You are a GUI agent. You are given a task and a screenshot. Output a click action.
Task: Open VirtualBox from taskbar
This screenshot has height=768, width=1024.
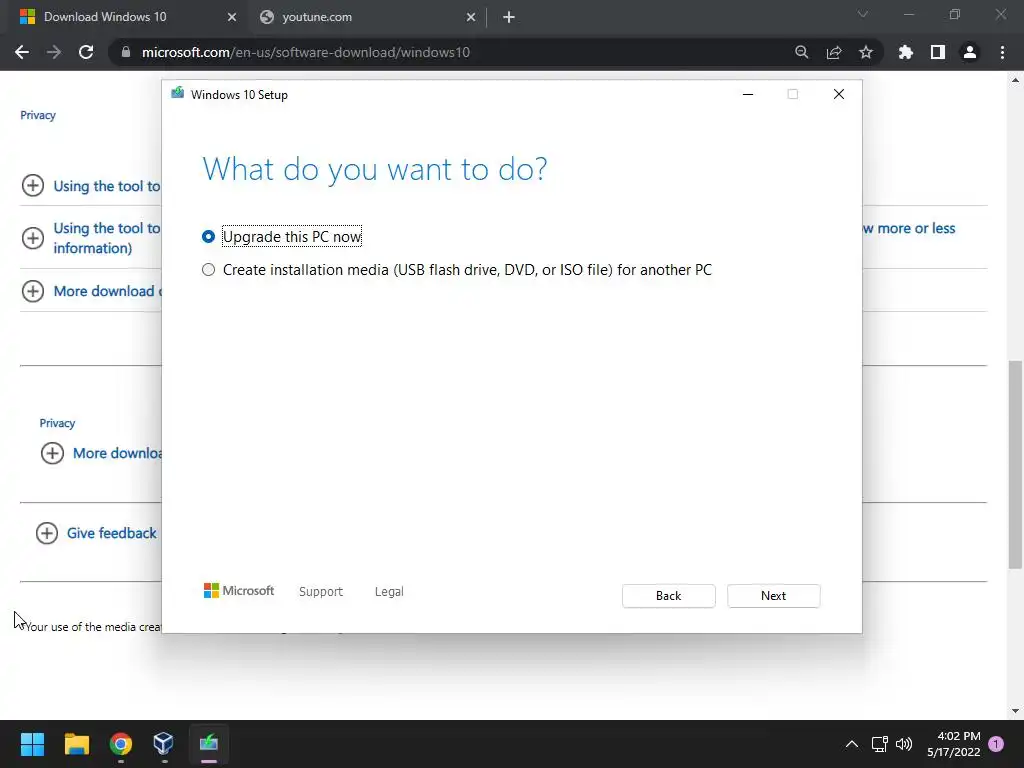pos(164,744)
